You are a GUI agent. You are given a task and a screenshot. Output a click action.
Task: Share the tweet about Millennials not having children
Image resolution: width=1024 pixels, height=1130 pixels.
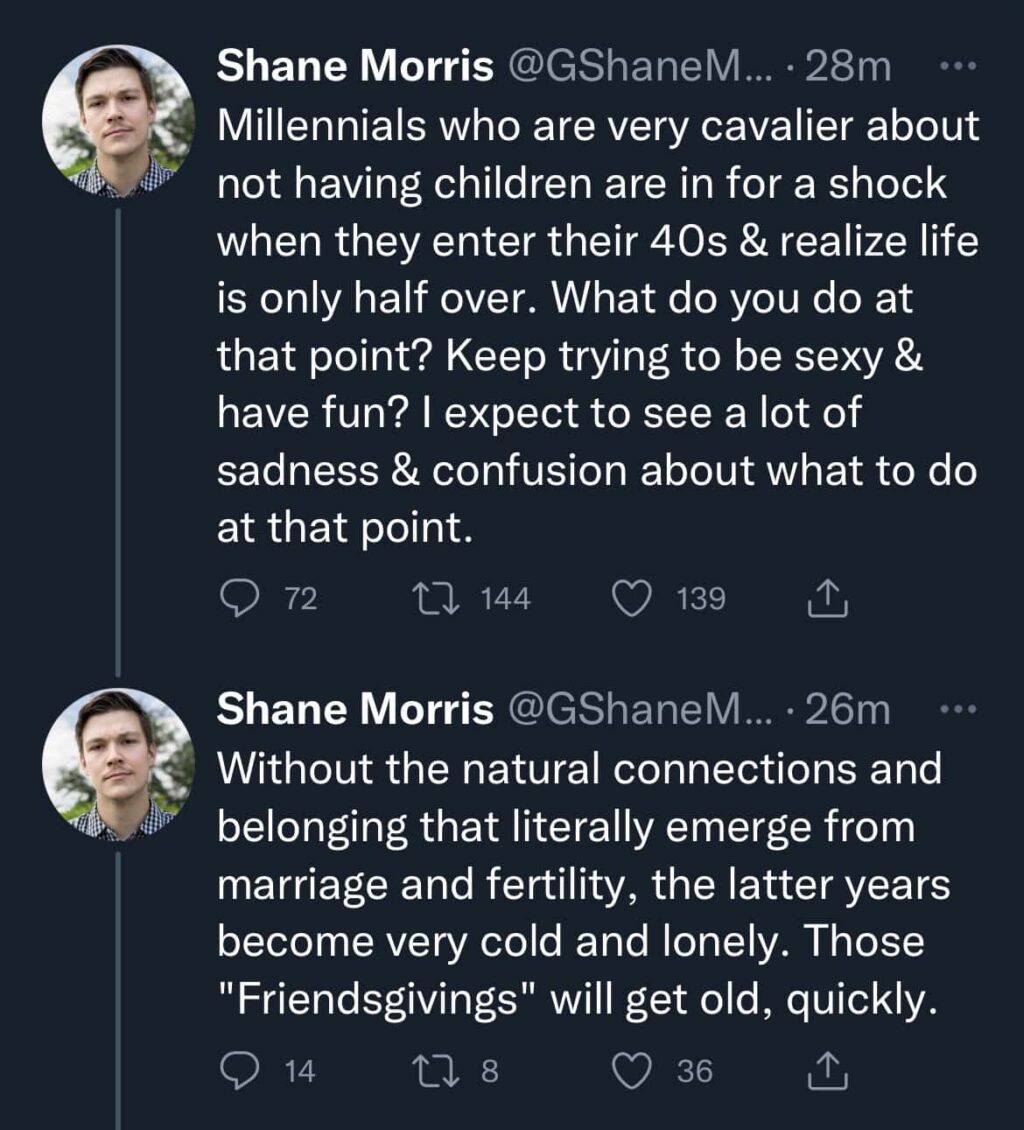[x=827, y=598]
